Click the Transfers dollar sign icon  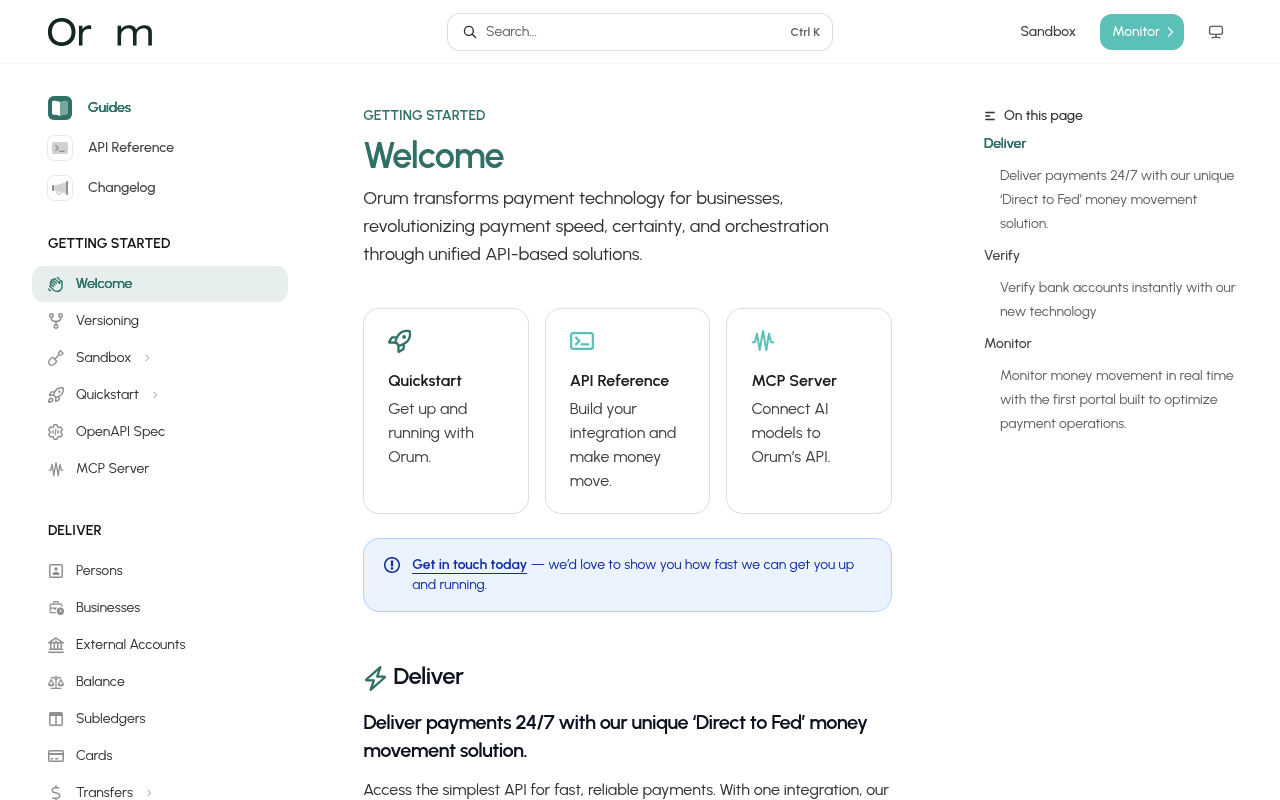pos(56,793)
